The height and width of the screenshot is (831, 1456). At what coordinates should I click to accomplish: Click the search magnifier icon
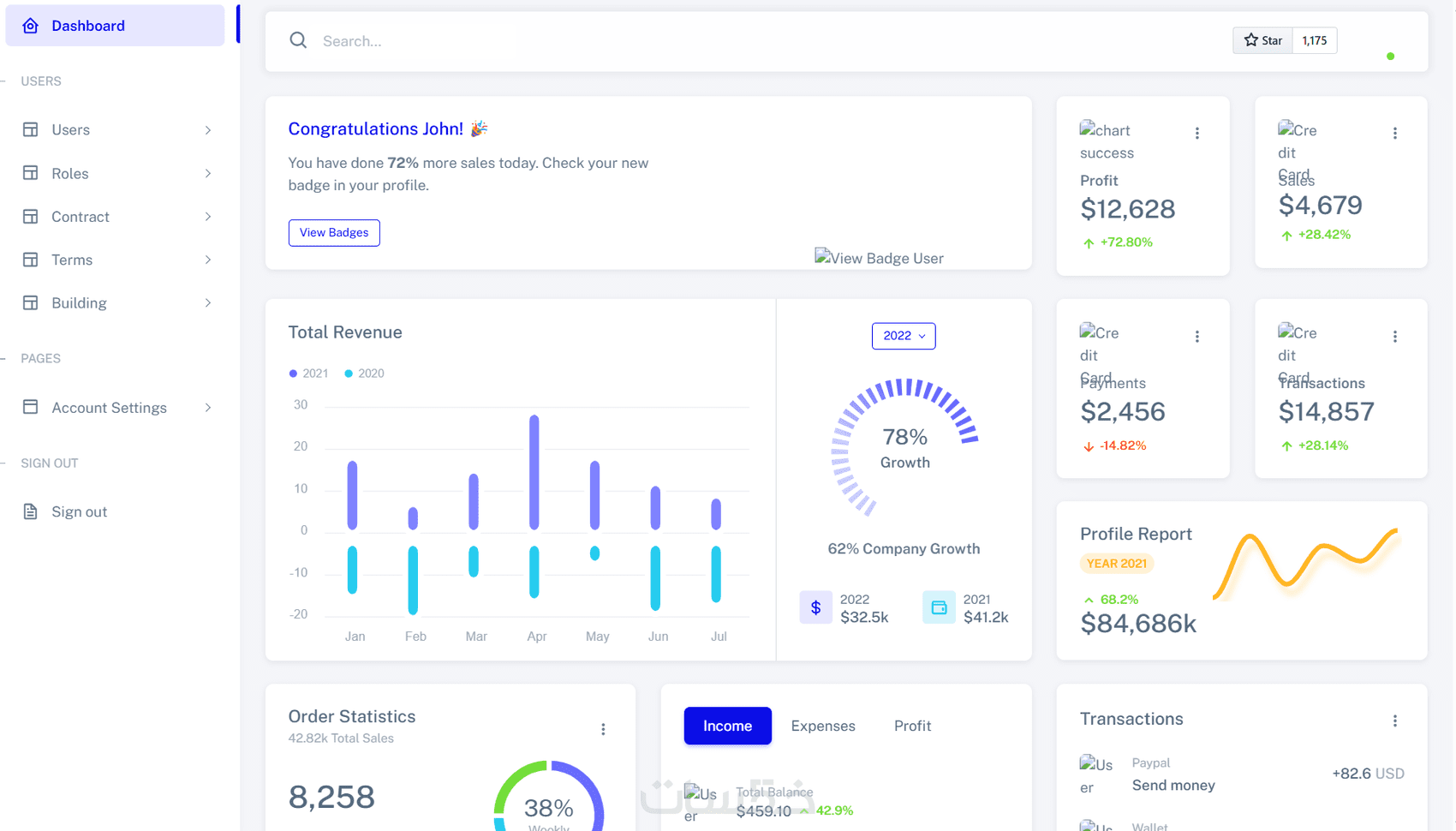(x=298, y=40)
